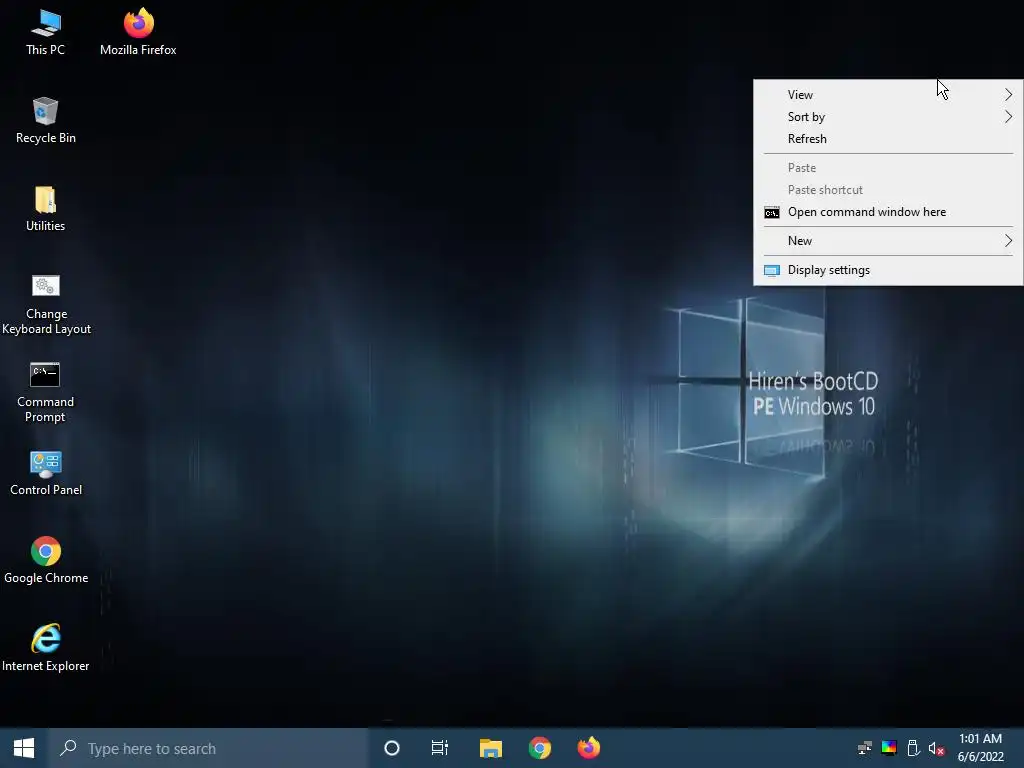Open the Windows Start button
Viewport: 1024px width, 768px height.
coord(24,748)
